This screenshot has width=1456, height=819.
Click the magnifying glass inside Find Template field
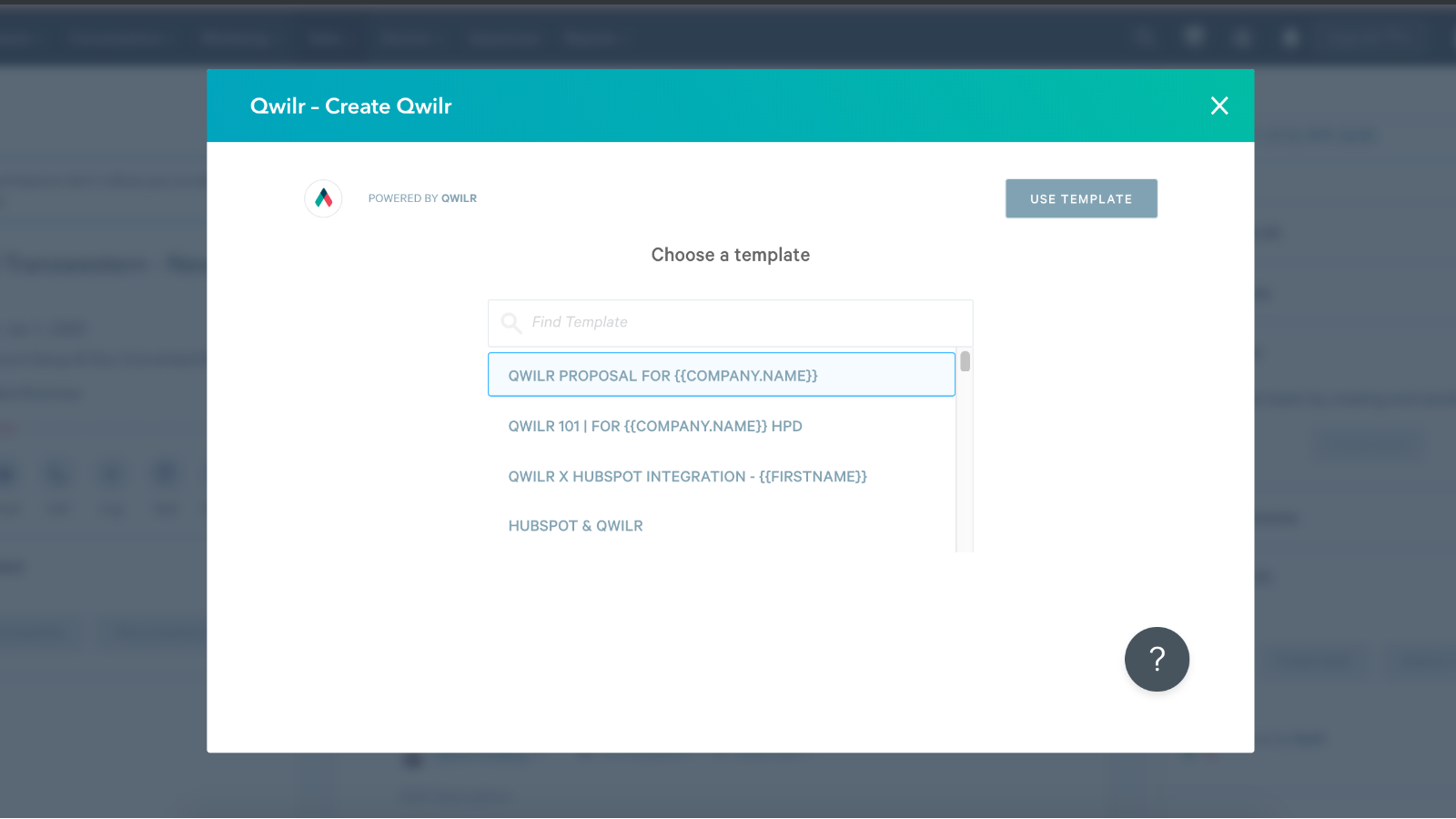point(511,322)
